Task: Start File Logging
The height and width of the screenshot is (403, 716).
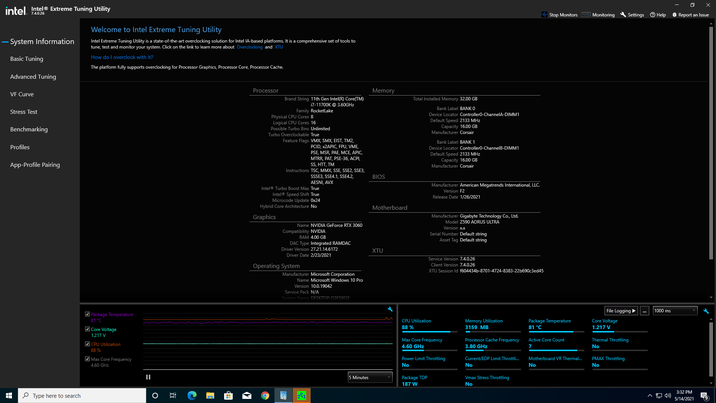Action: [621, 311]
